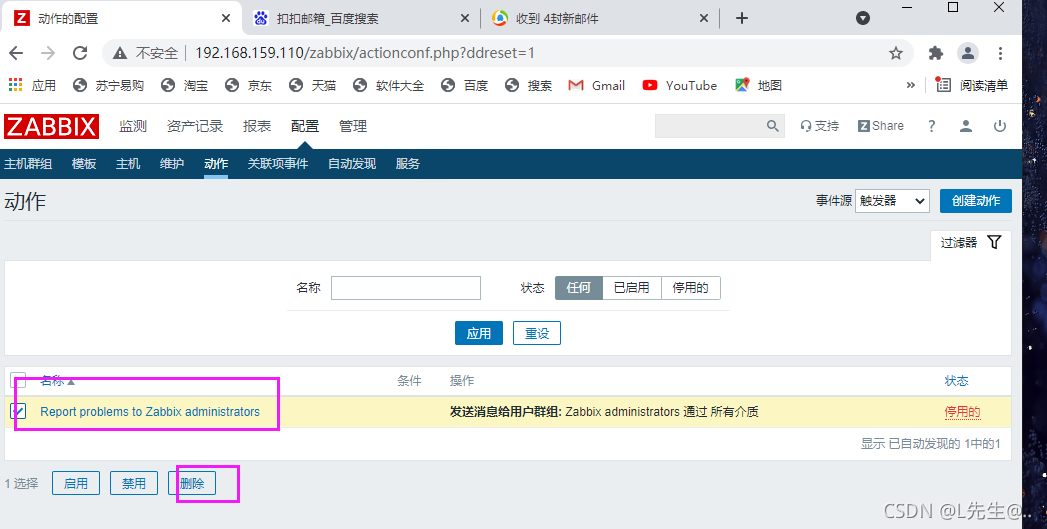
Task: Click the 重设 filter reset button
Action: pyautogui.click(x=537, y=333)
